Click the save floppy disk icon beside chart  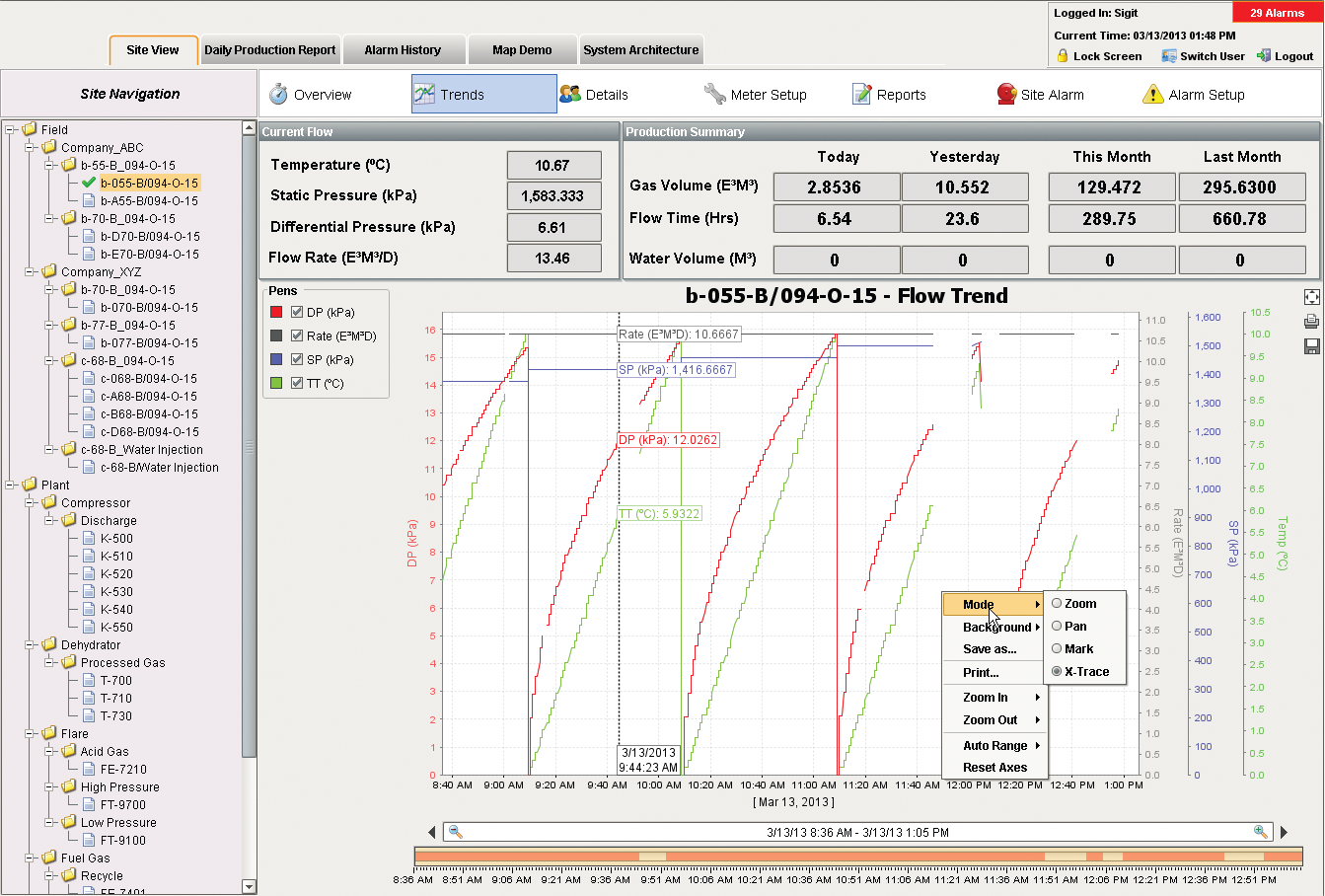(x=1311, y=346)
